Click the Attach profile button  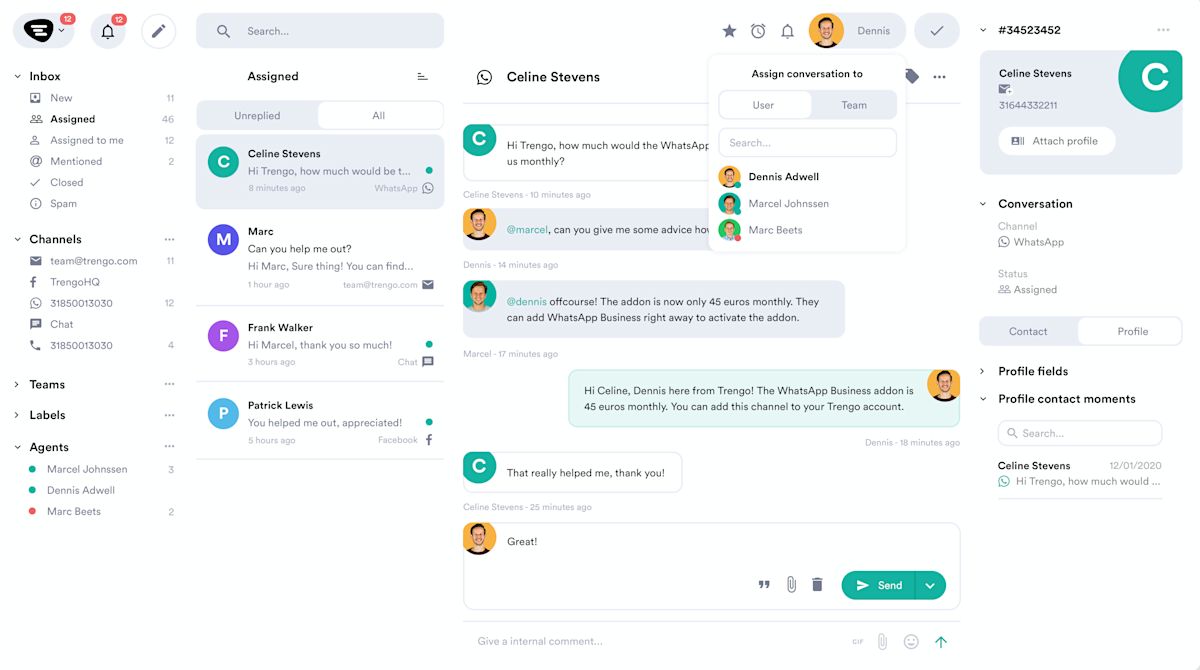[1056, 141]
